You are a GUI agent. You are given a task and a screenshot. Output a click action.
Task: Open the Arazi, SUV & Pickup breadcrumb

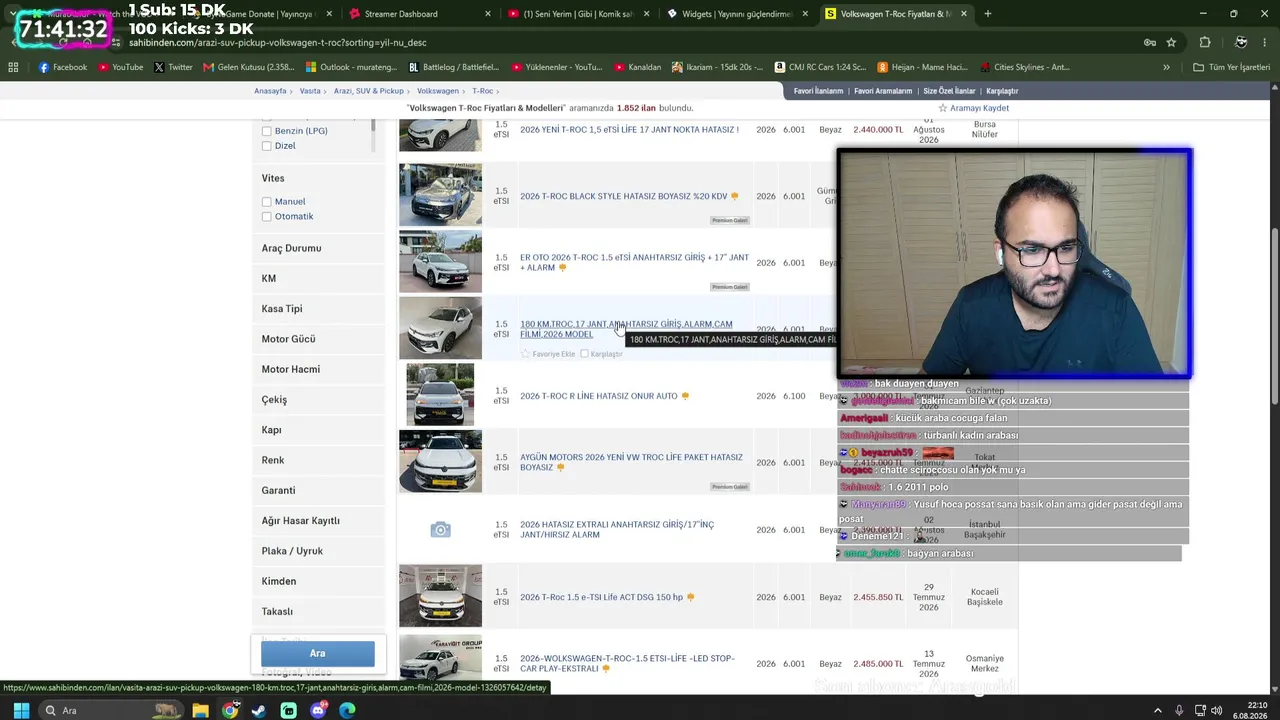click(369, 91)
